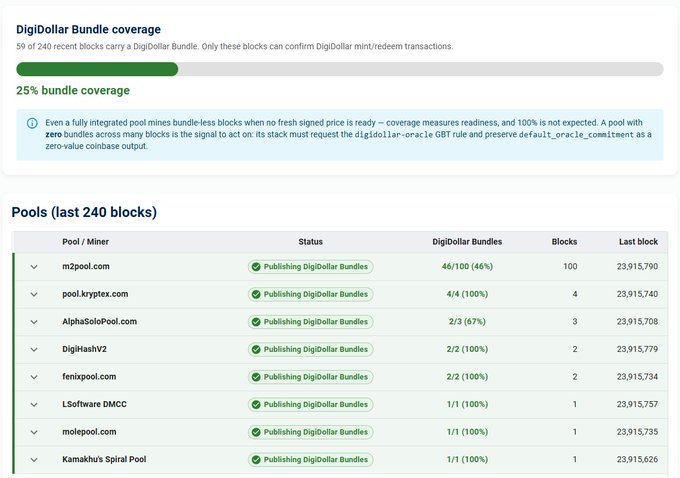This screenshot has width=680, height=478.
Task: Click the AlphaSoloPool.com pool name
Action: [x=99, y=321]
